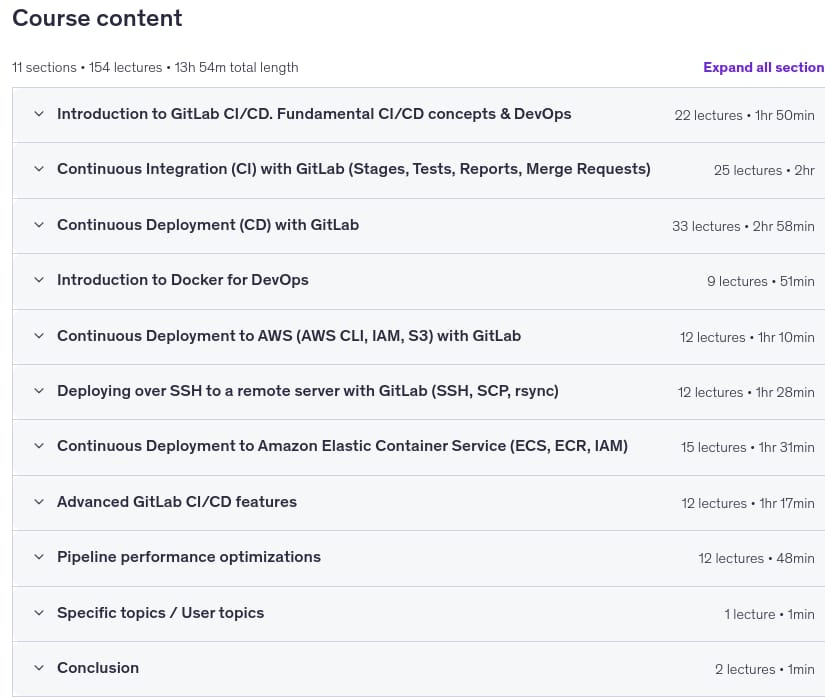
Task: Open Introduction to GitLab CI/CD. Fundamental concepts title
Action: pos(314,114)
